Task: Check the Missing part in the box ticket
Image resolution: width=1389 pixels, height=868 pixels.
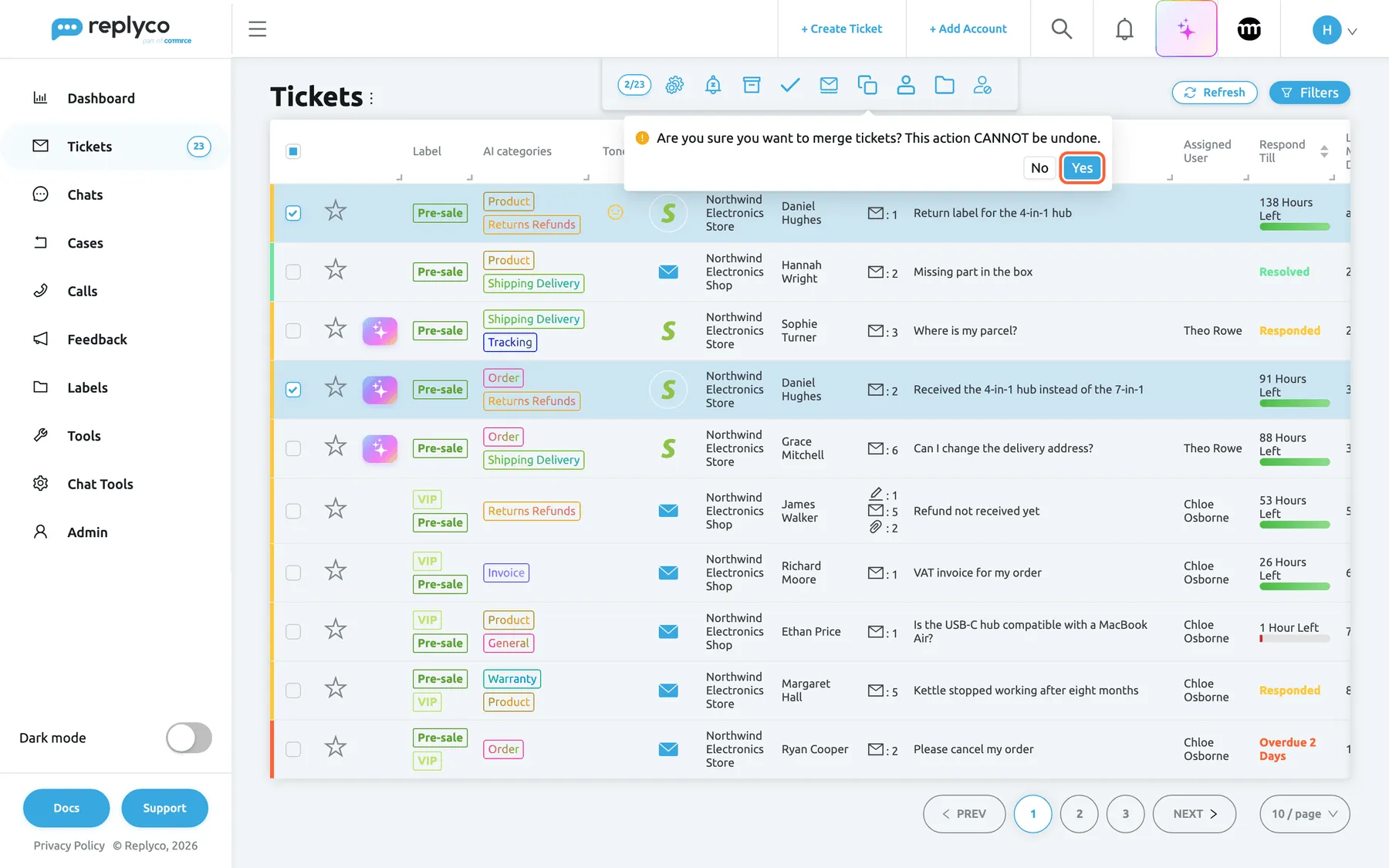Action: [293, 272]
